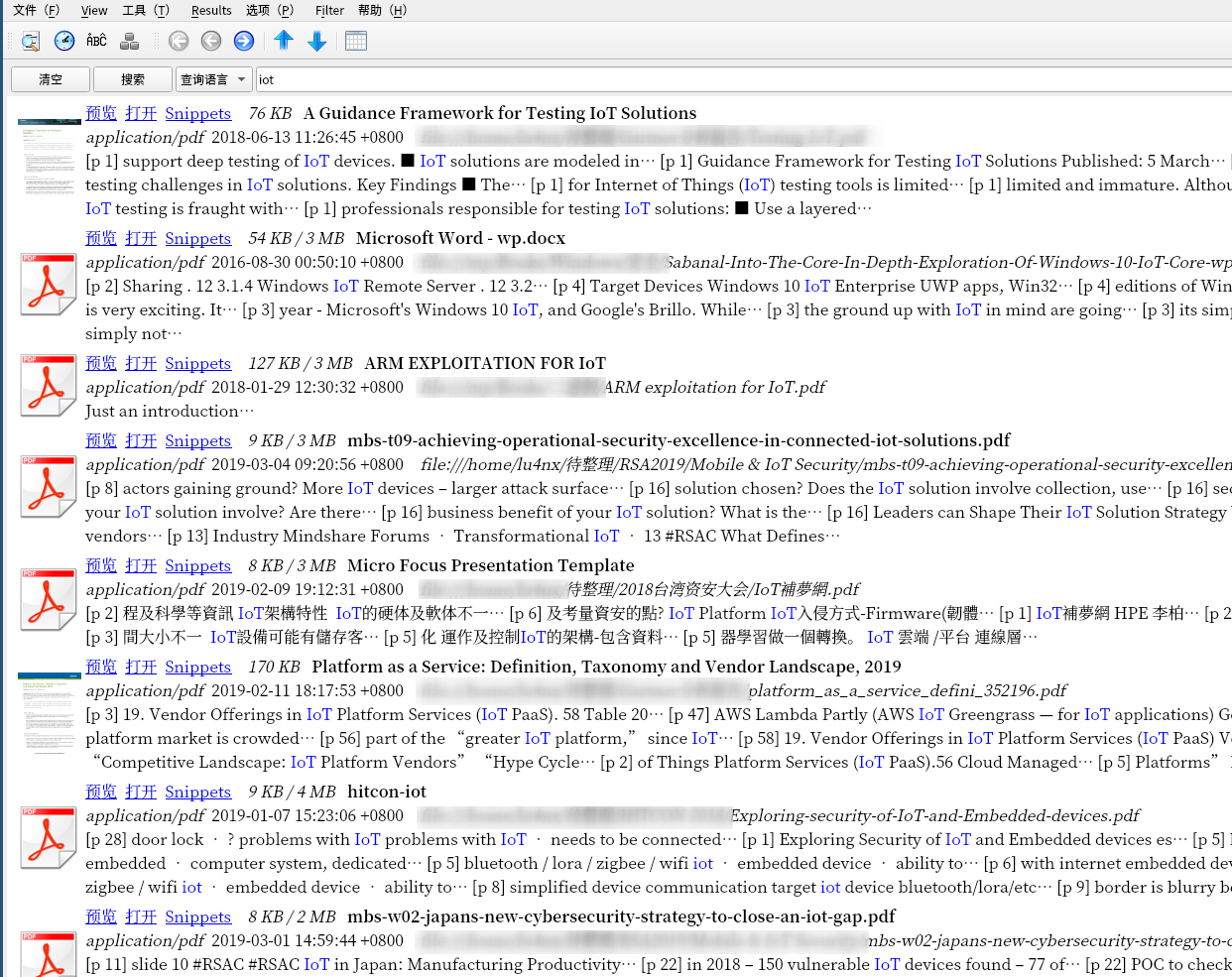Click path 'Exploring-security-of-IoT-and-Embedded-devices.pdf'
1232x977 pixels.
935,815
